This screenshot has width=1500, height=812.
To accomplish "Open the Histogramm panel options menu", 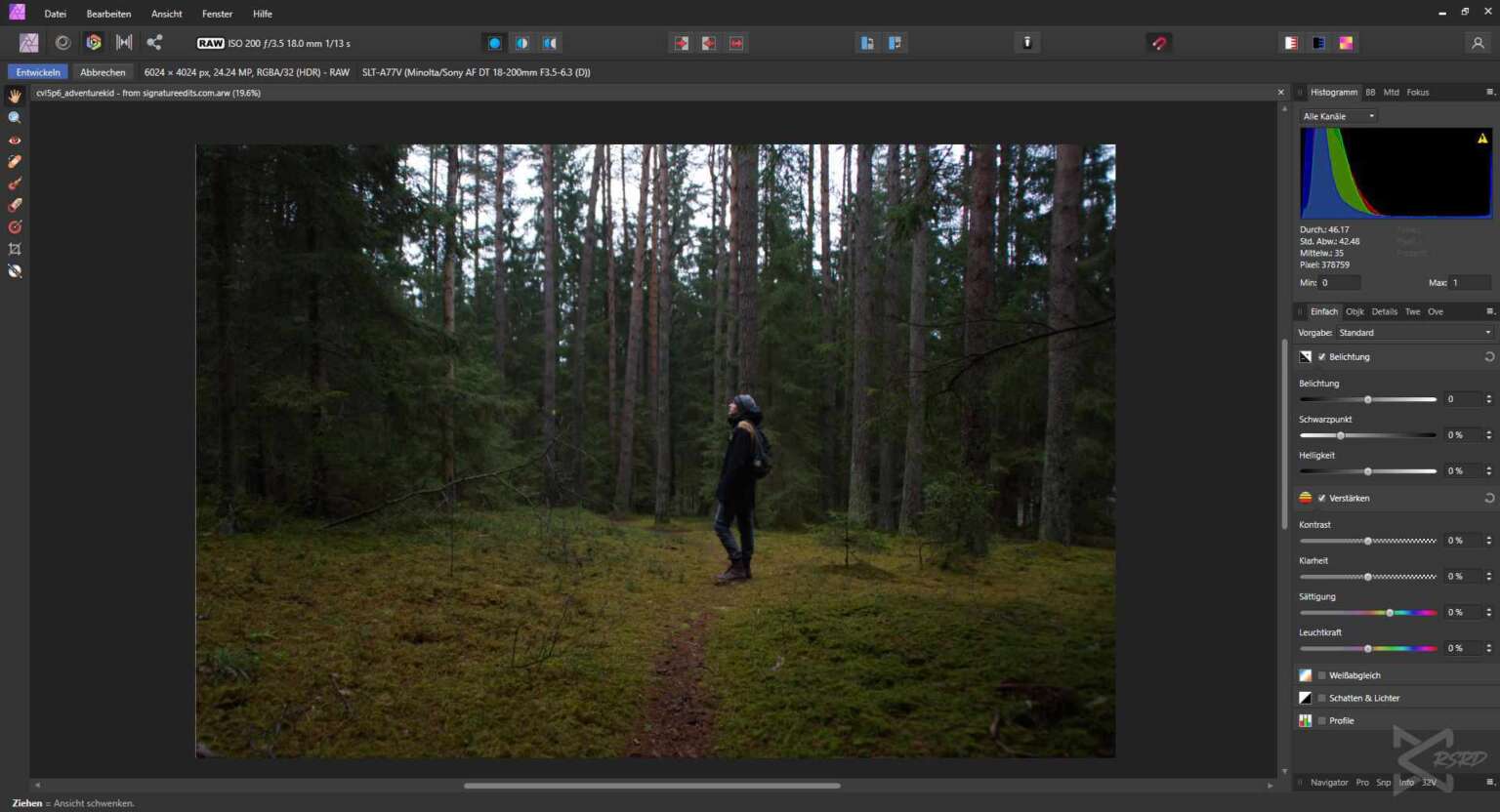I will click(x=1489, y=93).
